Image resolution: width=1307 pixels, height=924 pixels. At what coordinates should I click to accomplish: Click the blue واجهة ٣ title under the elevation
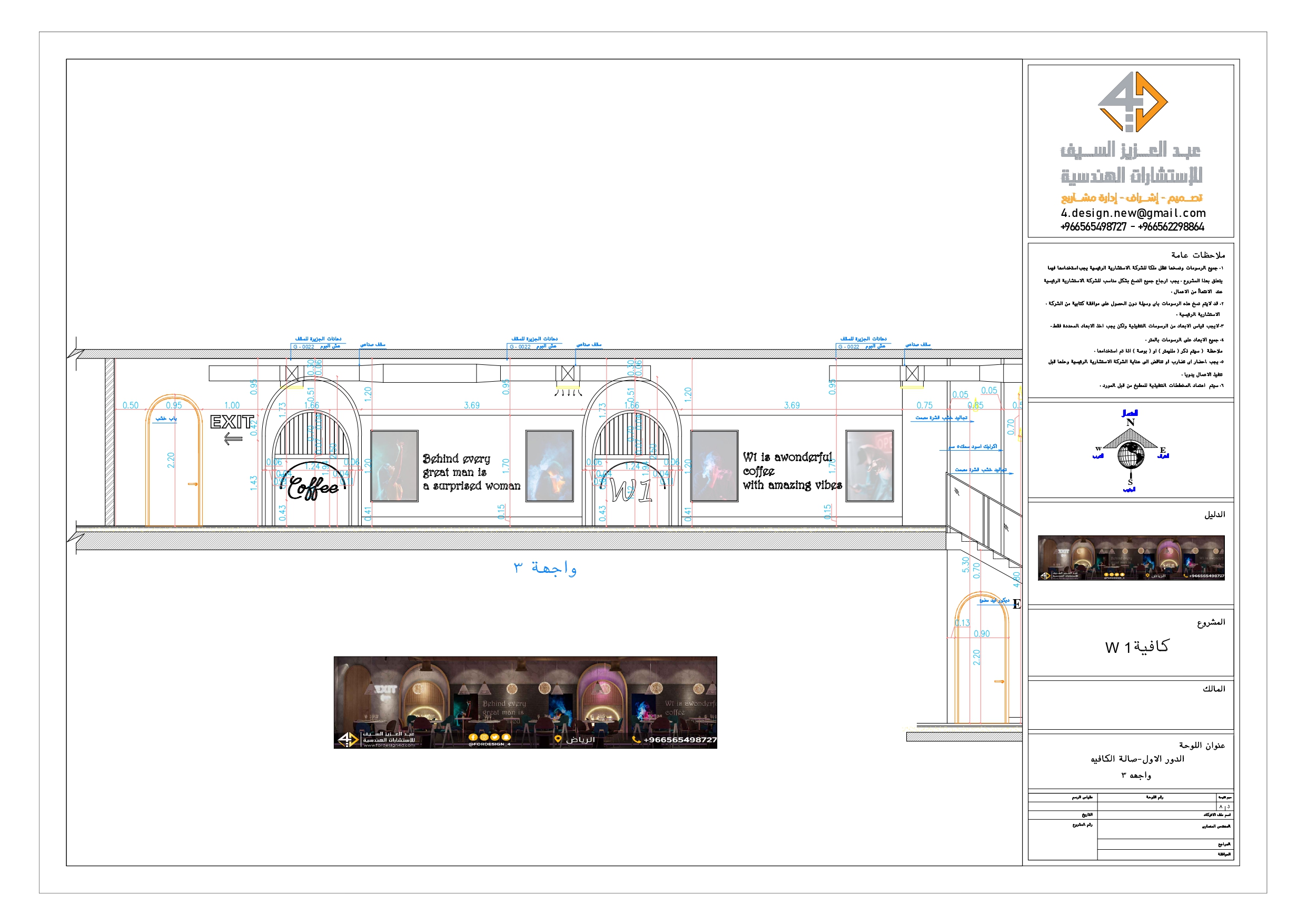pyautogui.click(x=546, y=568)
